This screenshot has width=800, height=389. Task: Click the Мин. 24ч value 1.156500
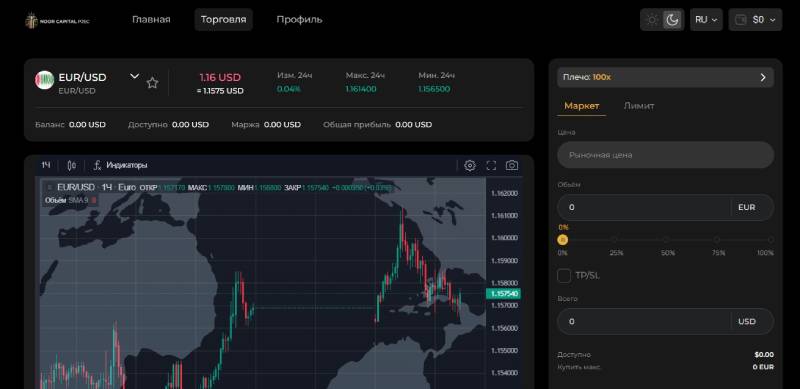coord(434,89)
